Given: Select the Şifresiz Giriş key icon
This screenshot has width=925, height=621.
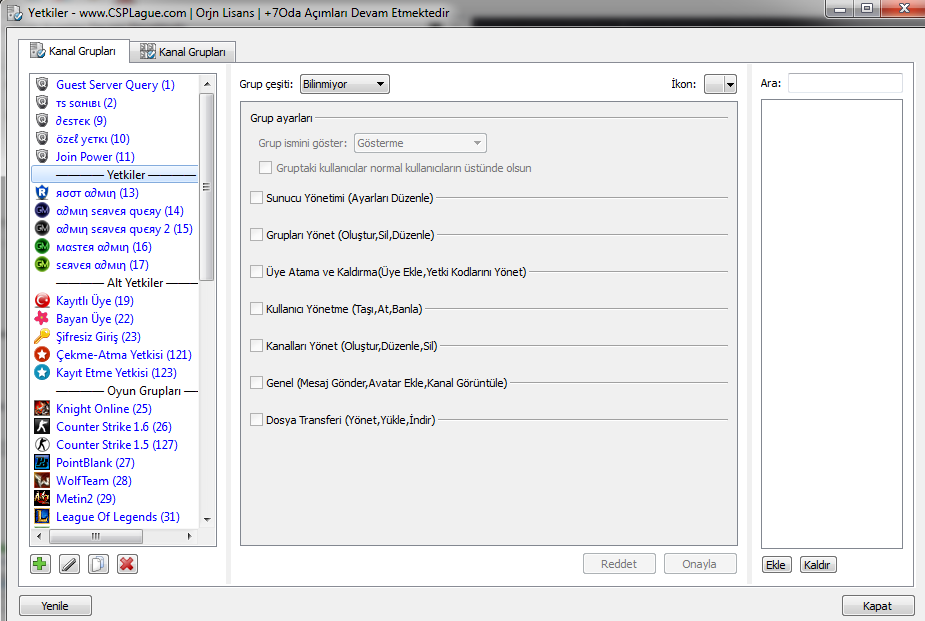Looking at the screenshot, I should click(42, 337).
